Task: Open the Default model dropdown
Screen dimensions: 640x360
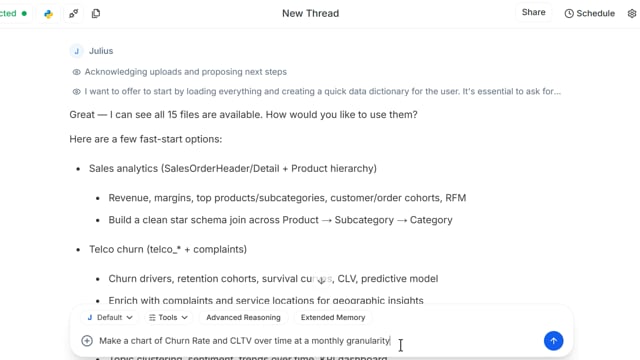Action: [x=110, y=318]
